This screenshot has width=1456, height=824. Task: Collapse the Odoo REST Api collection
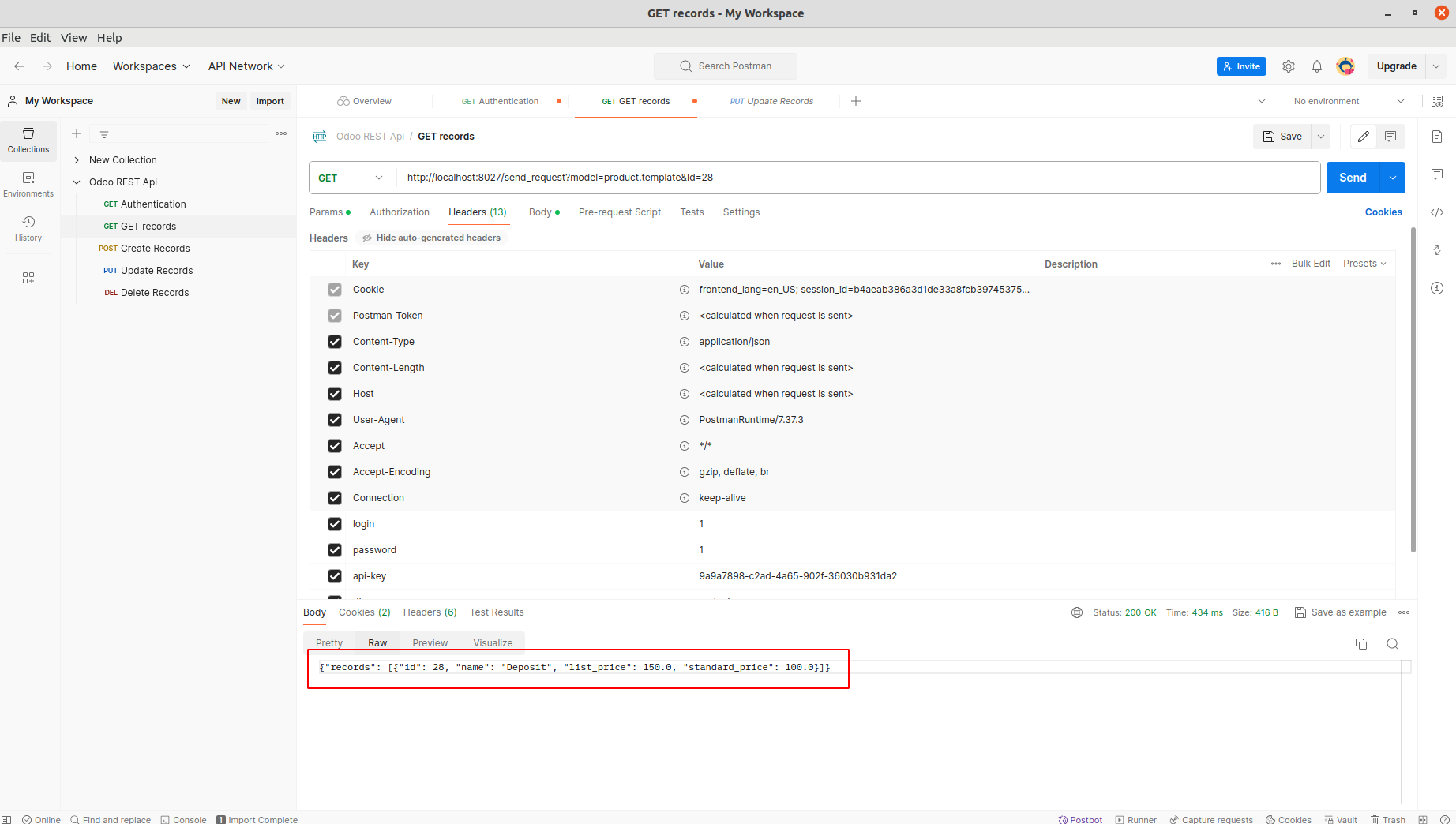(x=77, y=182)
